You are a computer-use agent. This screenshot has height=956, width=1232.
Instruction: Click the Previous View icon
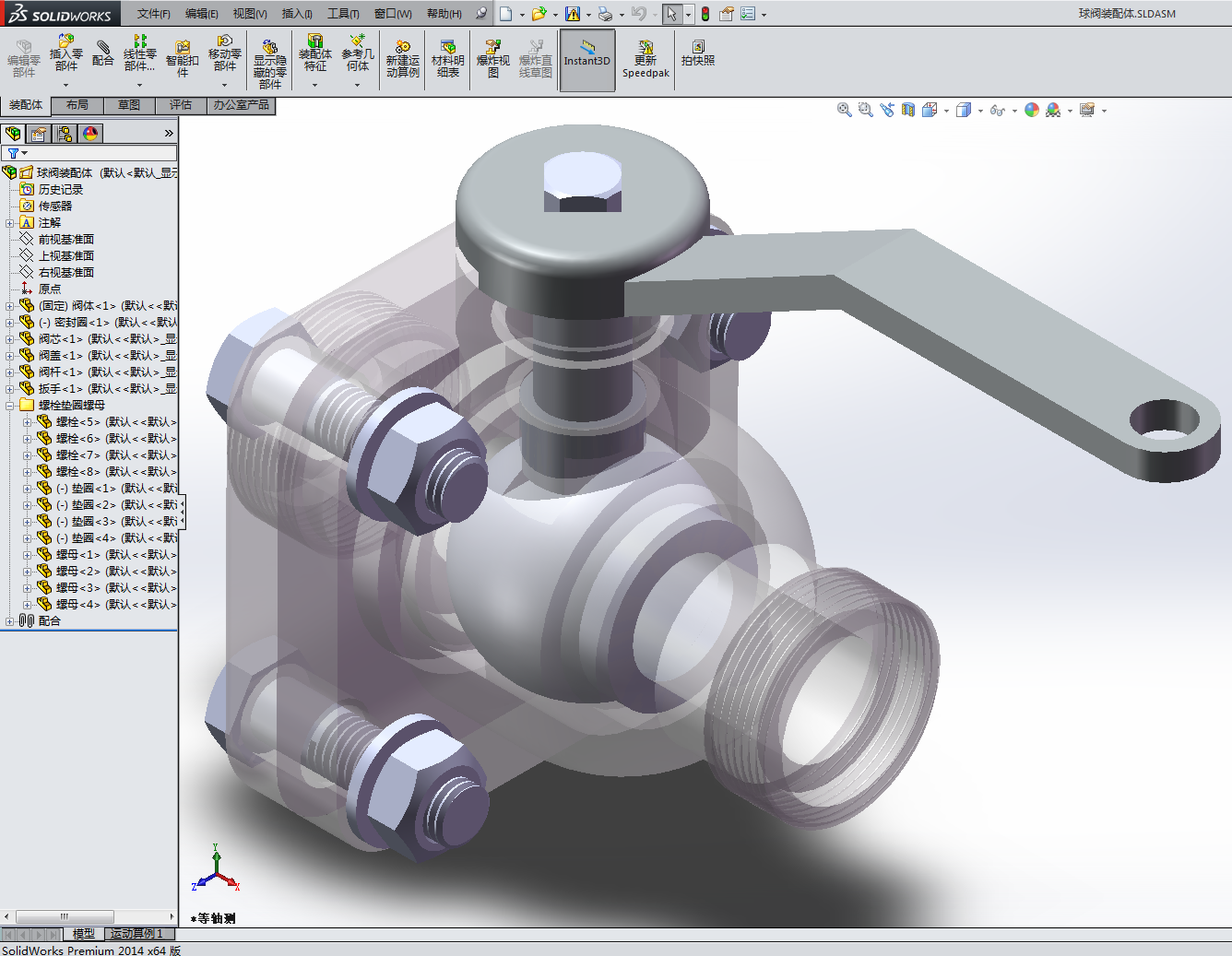(887, 110)
